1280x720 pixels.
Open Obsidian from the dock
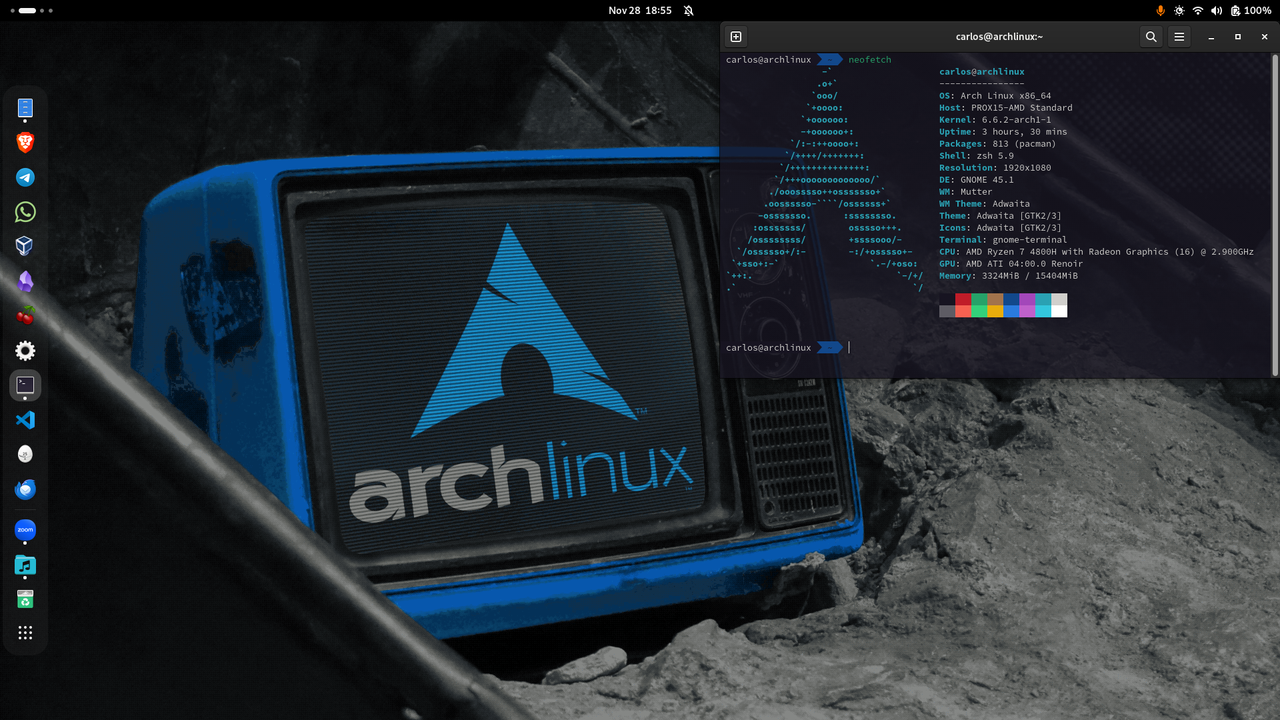click(25, 281)
